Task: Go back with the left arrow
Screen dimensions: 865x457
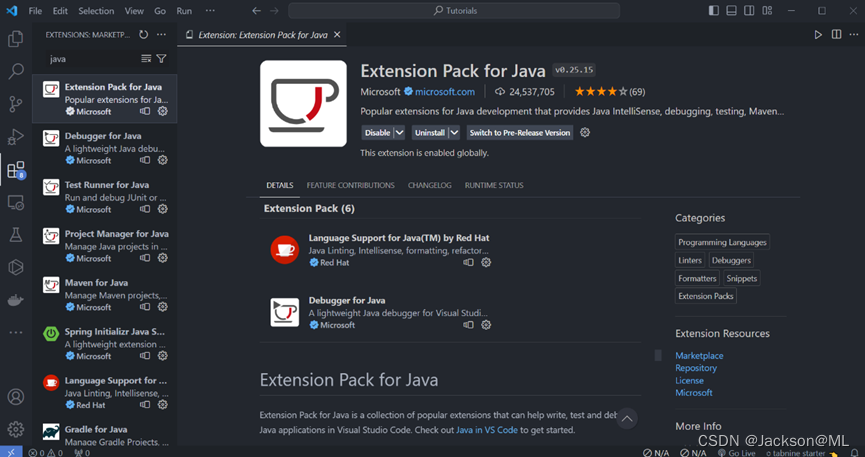Action: (x=256, y=10)
